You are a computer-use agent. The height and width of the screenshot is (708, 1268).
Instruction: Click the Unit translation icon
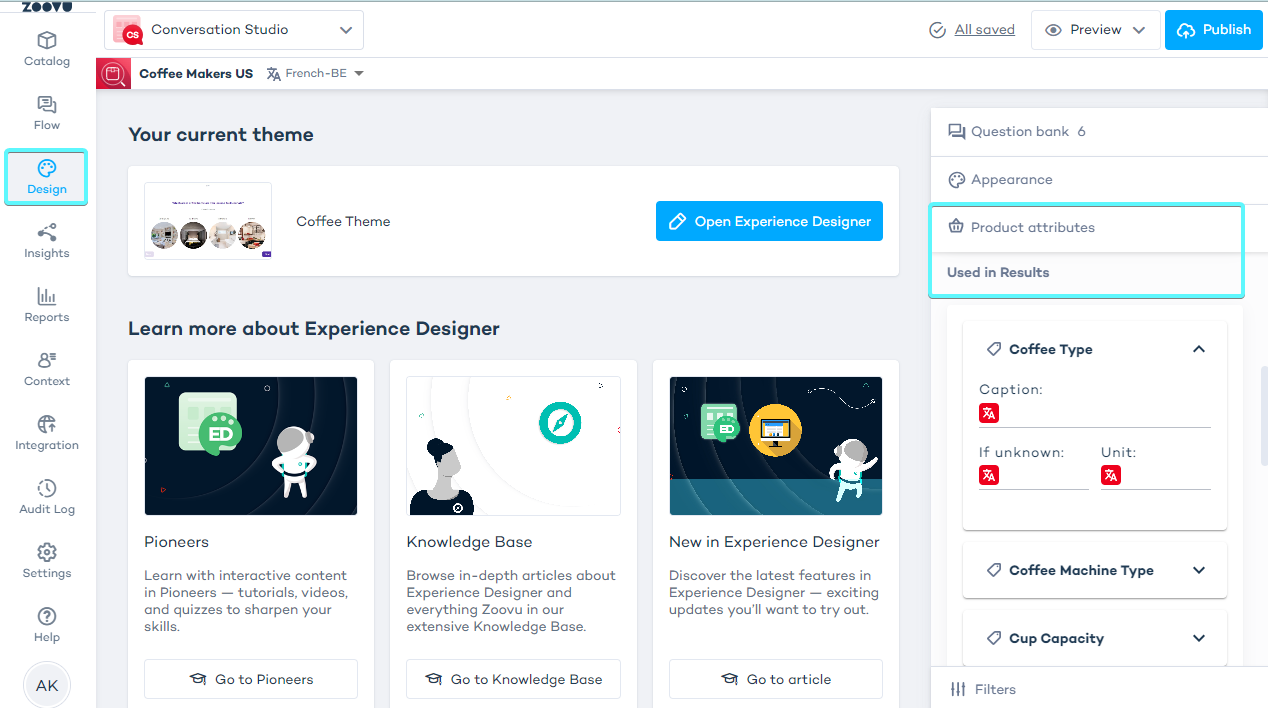pos(1111,475)
